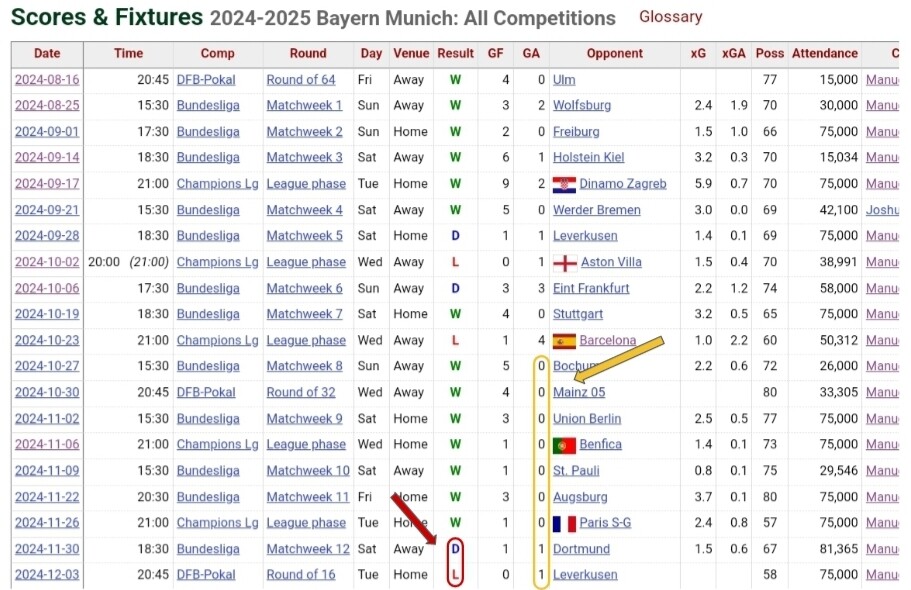Open the Union Berlin opponent link
The height and width of the screenshot is (590, 911).
point(587,419)
